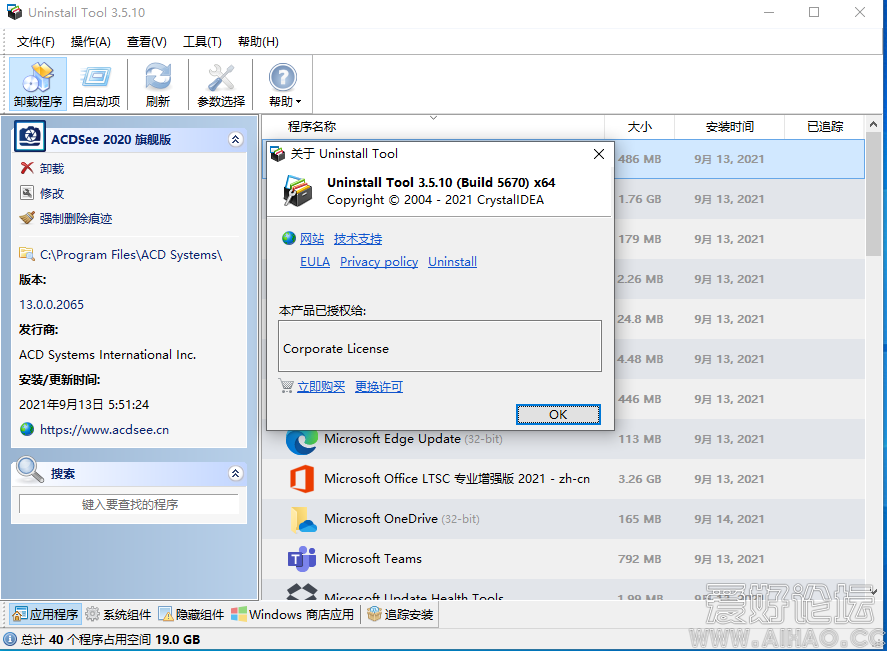
Task: Click the 792 MB size cell
Action: 639,559
